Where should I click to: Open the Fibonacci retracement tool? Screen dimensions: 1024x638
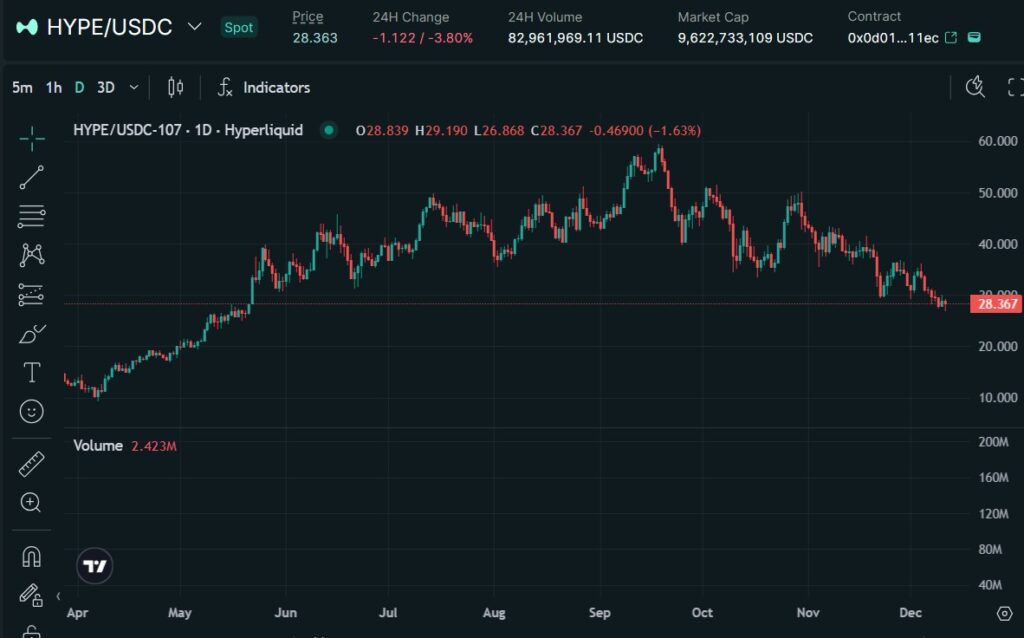32,216
